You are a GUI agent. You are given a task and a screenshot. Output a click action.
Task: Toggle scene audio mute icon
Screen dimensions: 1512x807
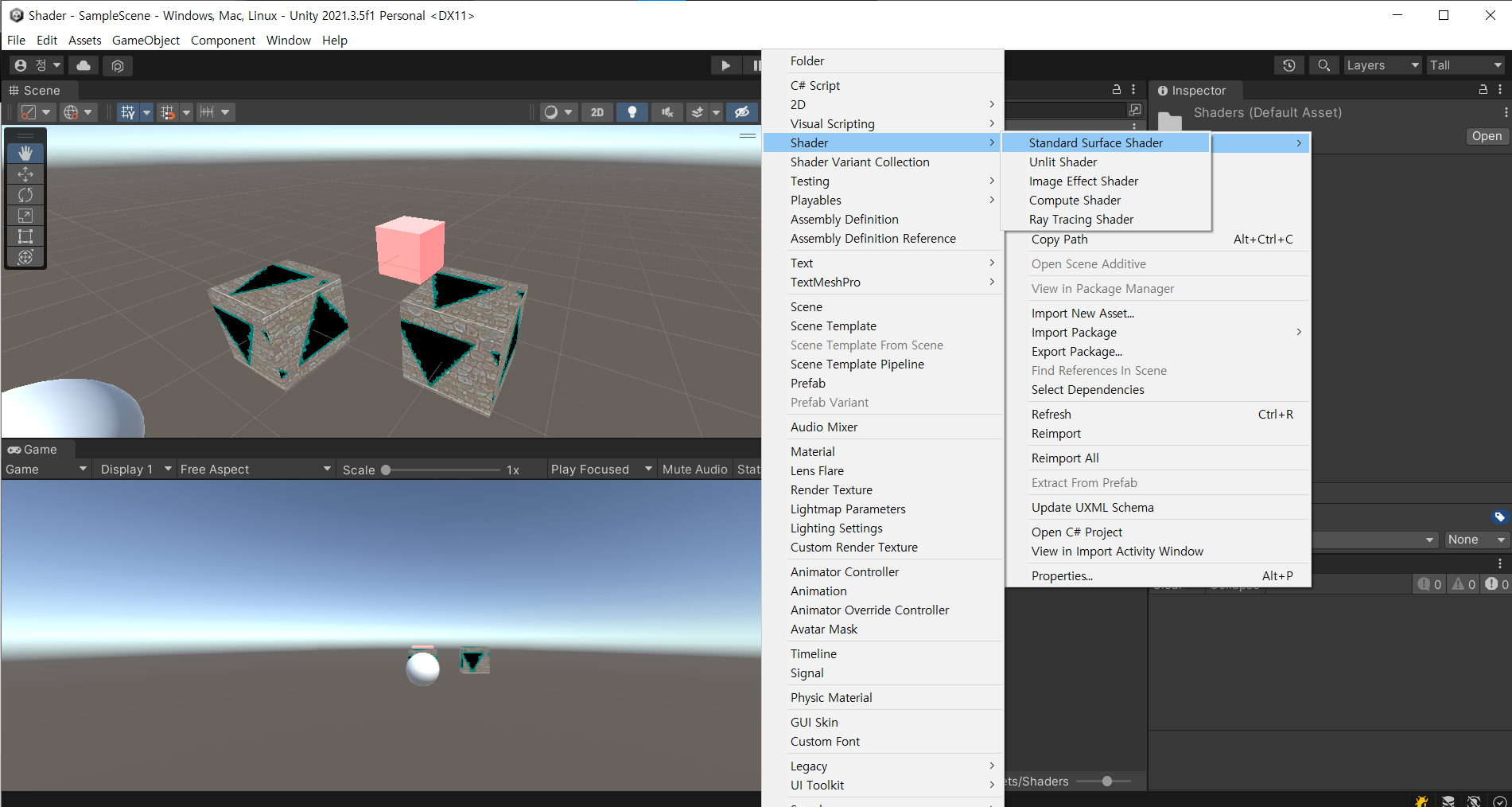[x=667, y=112]
